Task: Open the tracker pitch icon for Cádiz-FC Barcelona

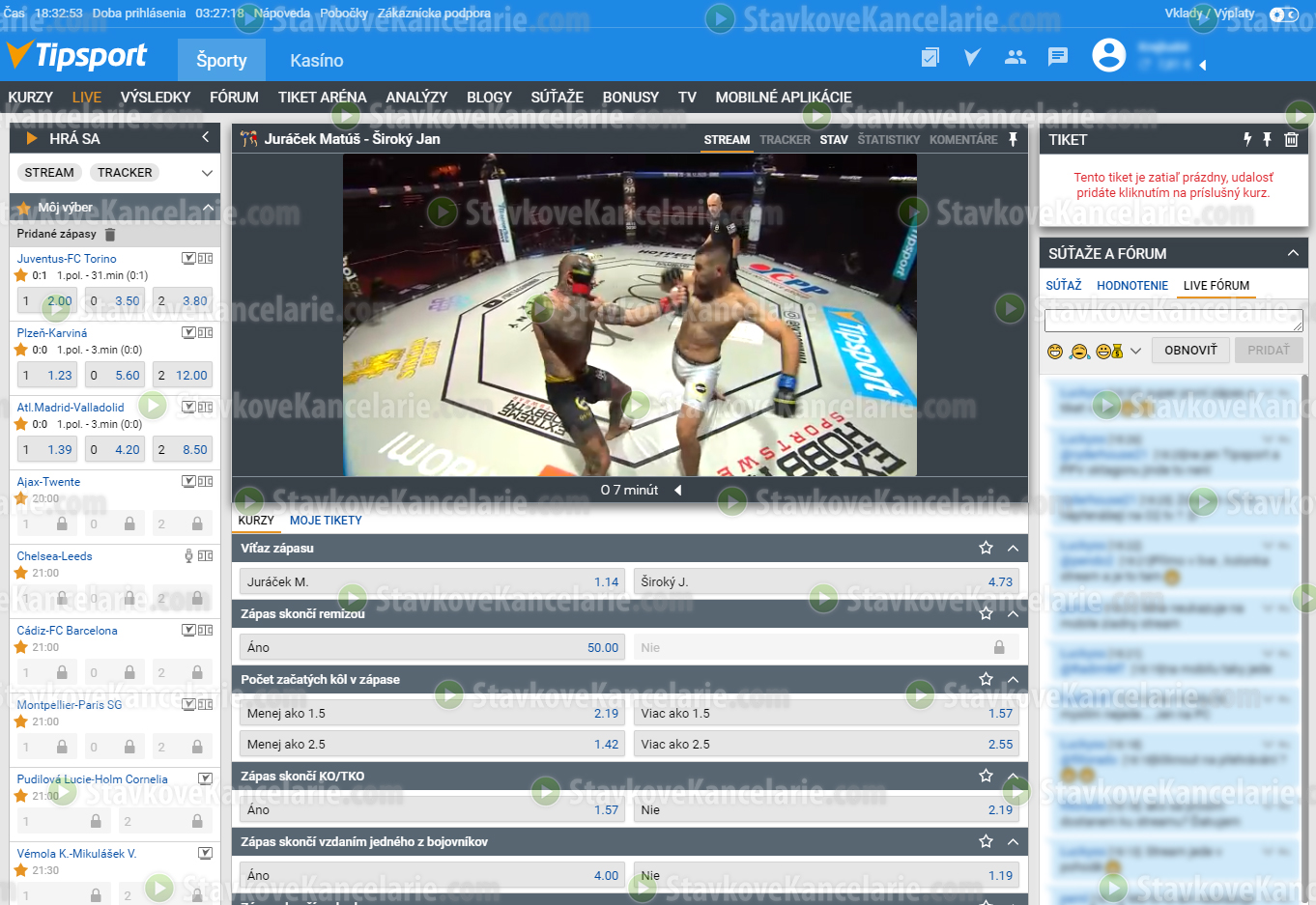Action: (x=205, y=630)
